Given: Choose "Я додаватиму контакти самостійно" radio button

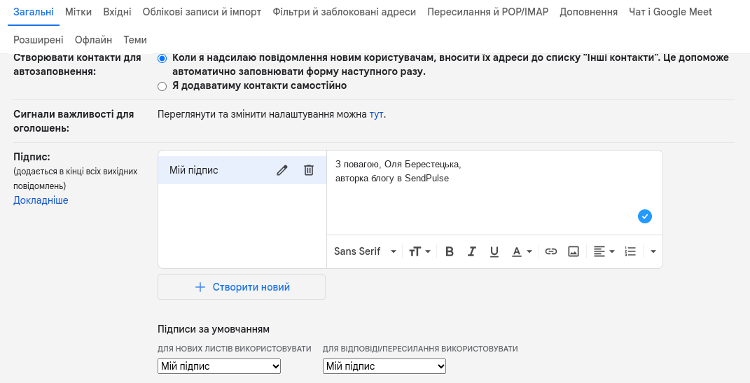Looking at the screenshot, I should coord(162,87).
